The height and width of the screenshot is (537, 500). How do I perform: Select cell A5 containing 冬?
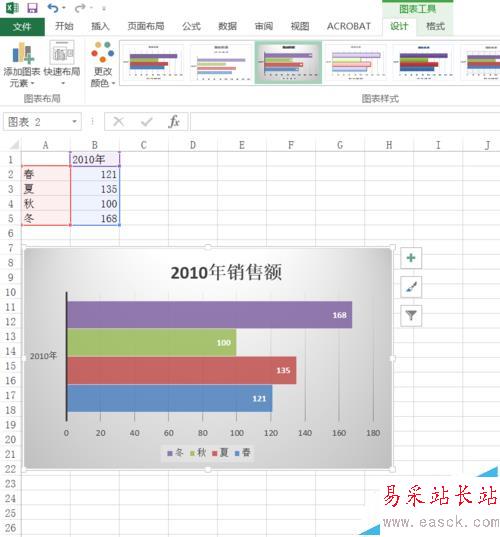(46, 218)
